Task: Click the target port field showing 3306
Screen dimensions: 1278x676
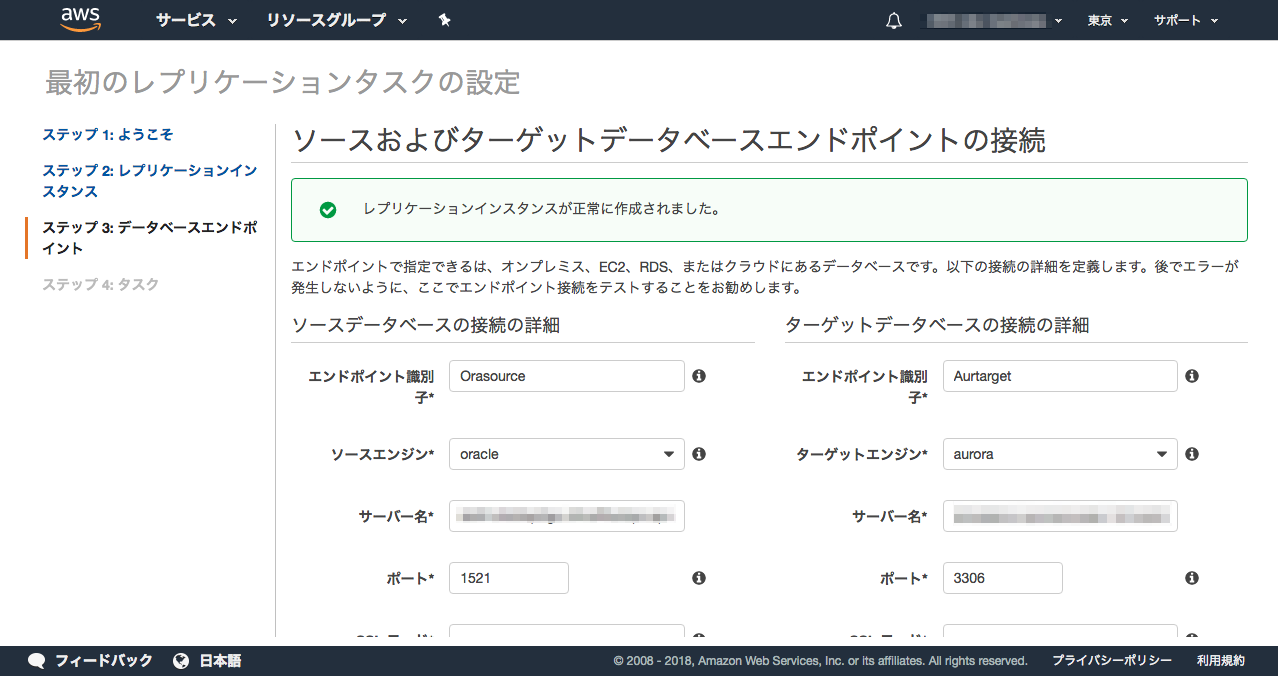Action: coord(1002,578)
